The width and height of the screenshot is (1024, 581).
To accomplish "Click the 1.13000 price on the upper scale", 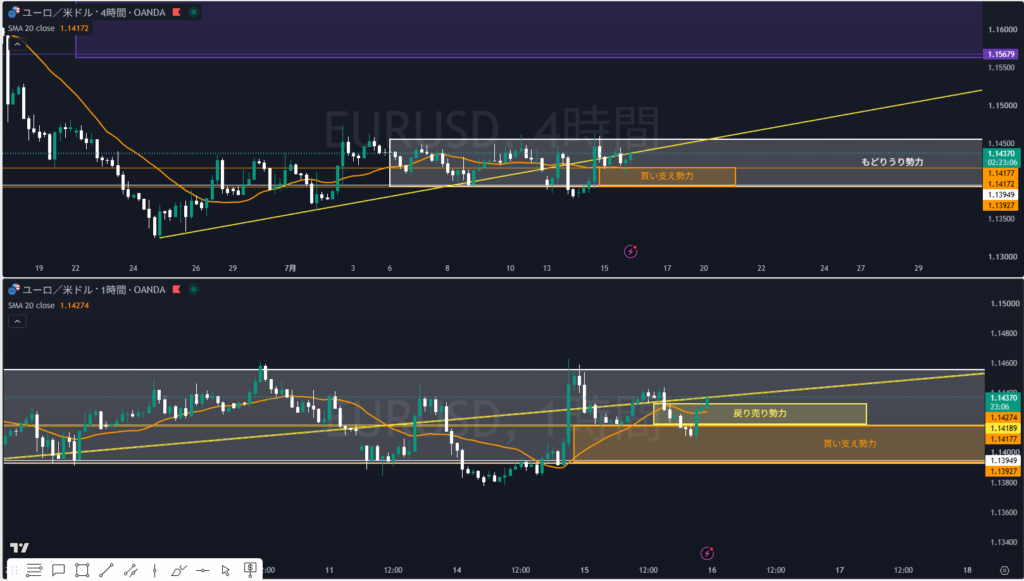I will [x=1002, y=257].
